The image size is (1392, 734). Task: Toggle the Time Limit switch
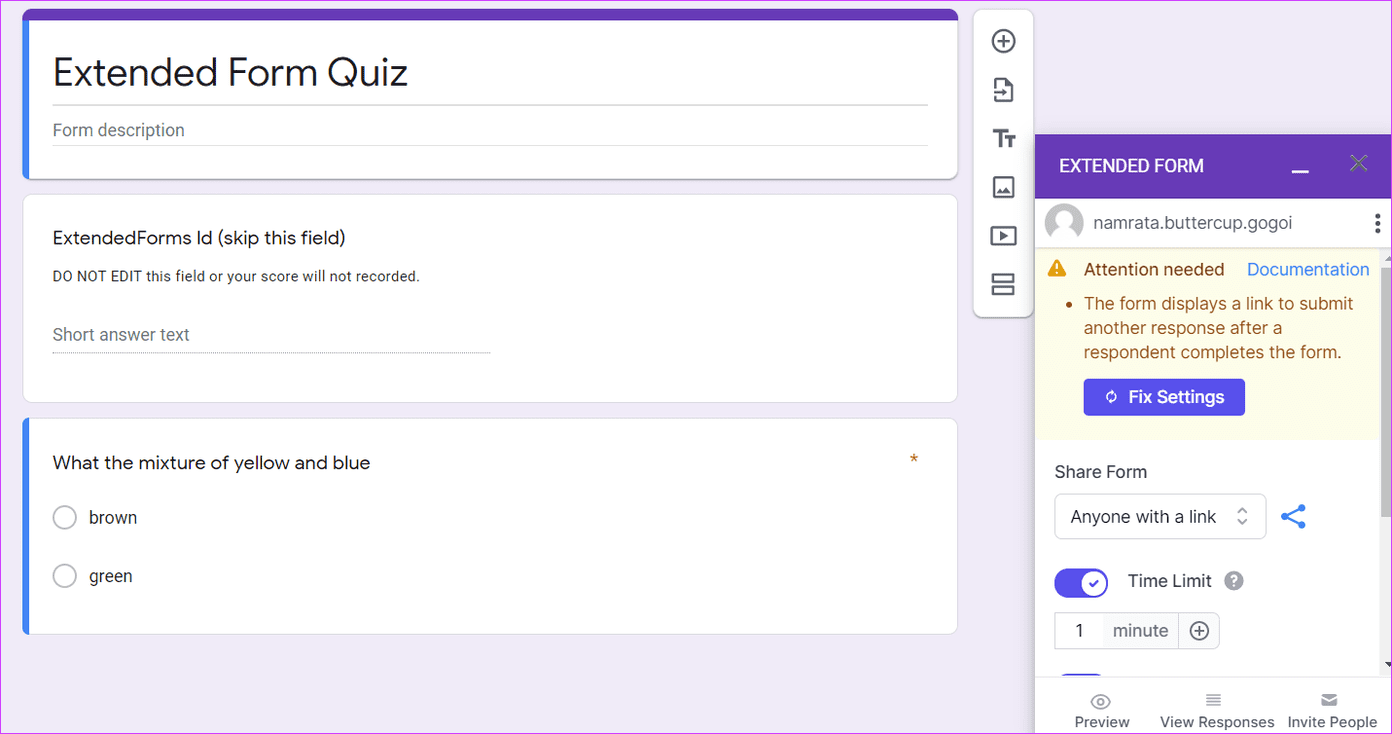(x=1081, y=582)
